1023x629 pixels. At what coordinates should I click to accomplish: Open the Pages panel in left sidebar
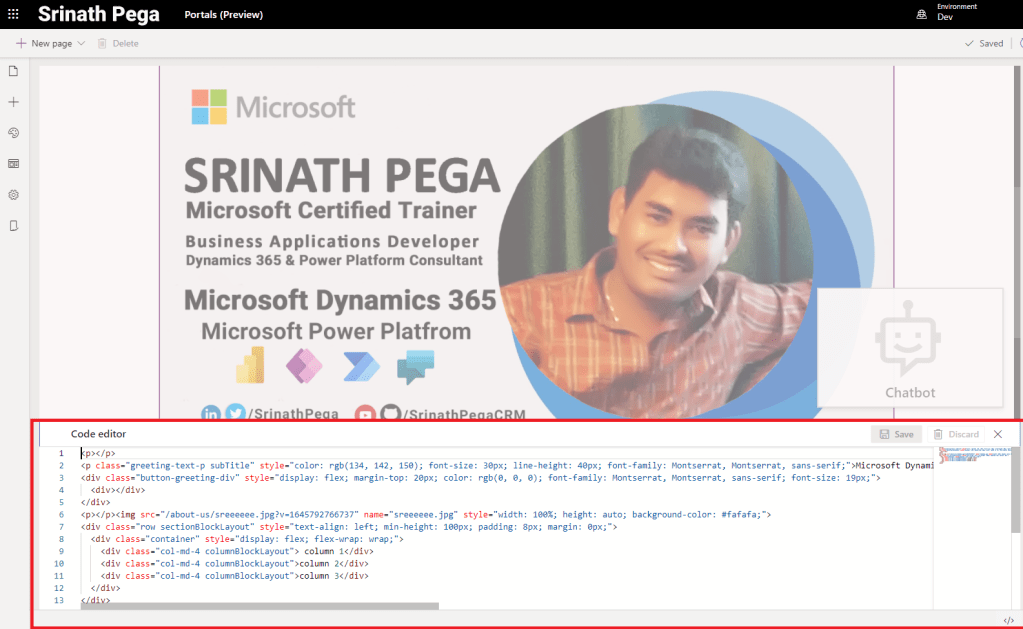coord(14,71)
